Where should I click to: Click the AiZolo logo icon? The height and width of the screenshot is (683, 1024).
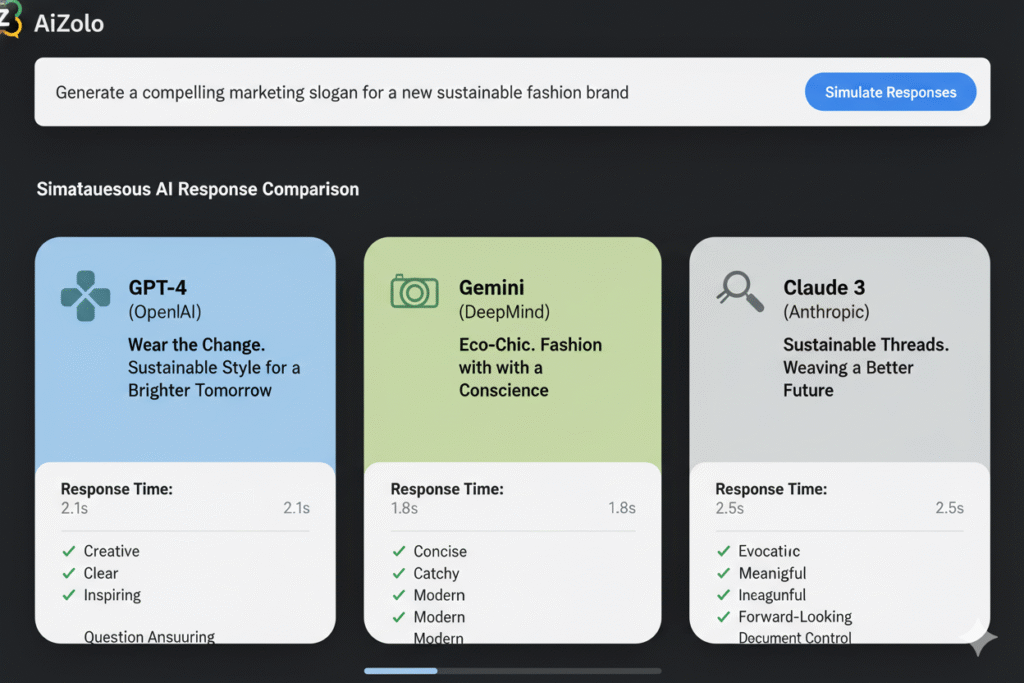click(10, 18)
